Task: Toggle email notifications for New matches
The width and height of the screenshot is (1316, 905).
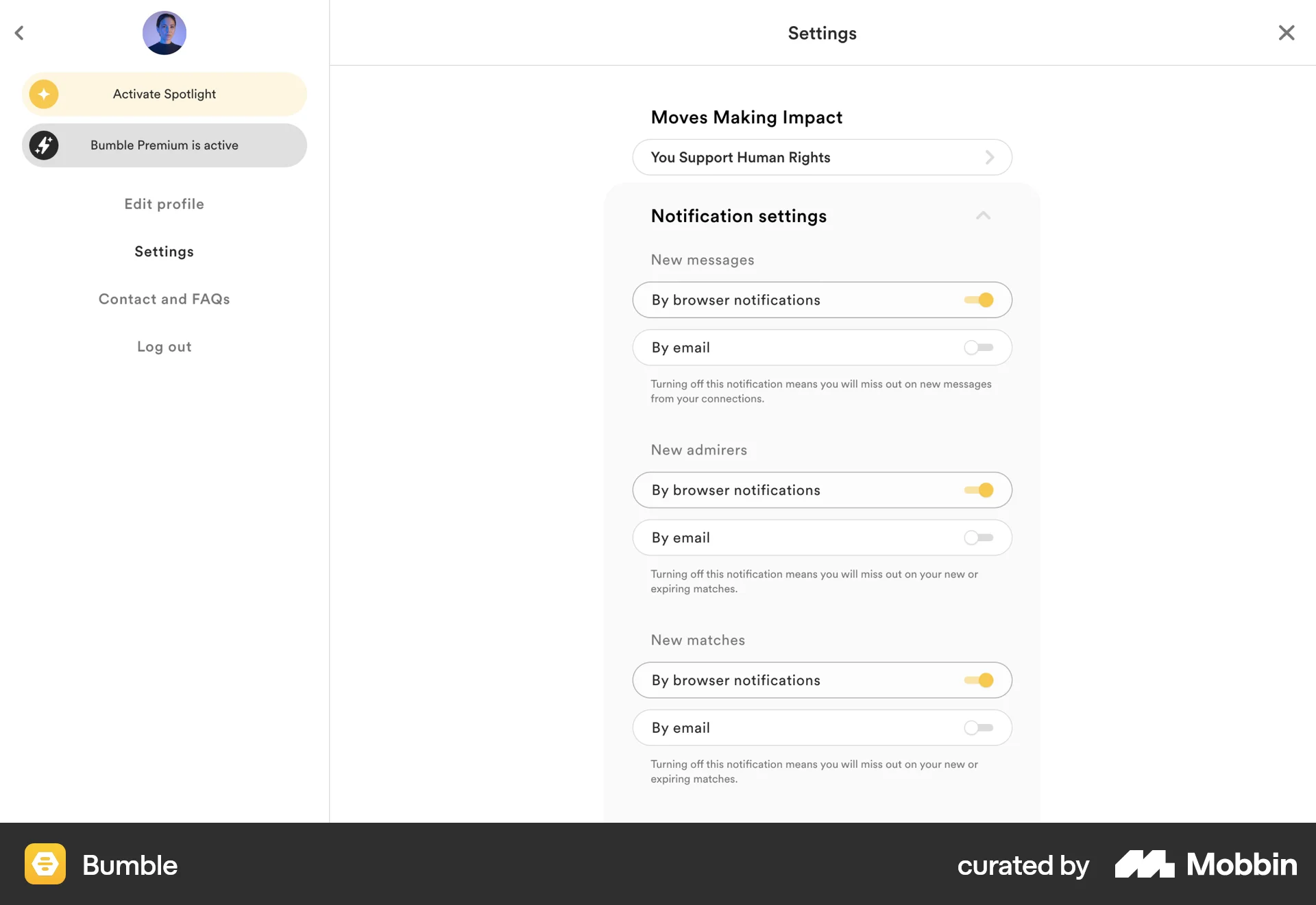Action: [x=979, y=727]
